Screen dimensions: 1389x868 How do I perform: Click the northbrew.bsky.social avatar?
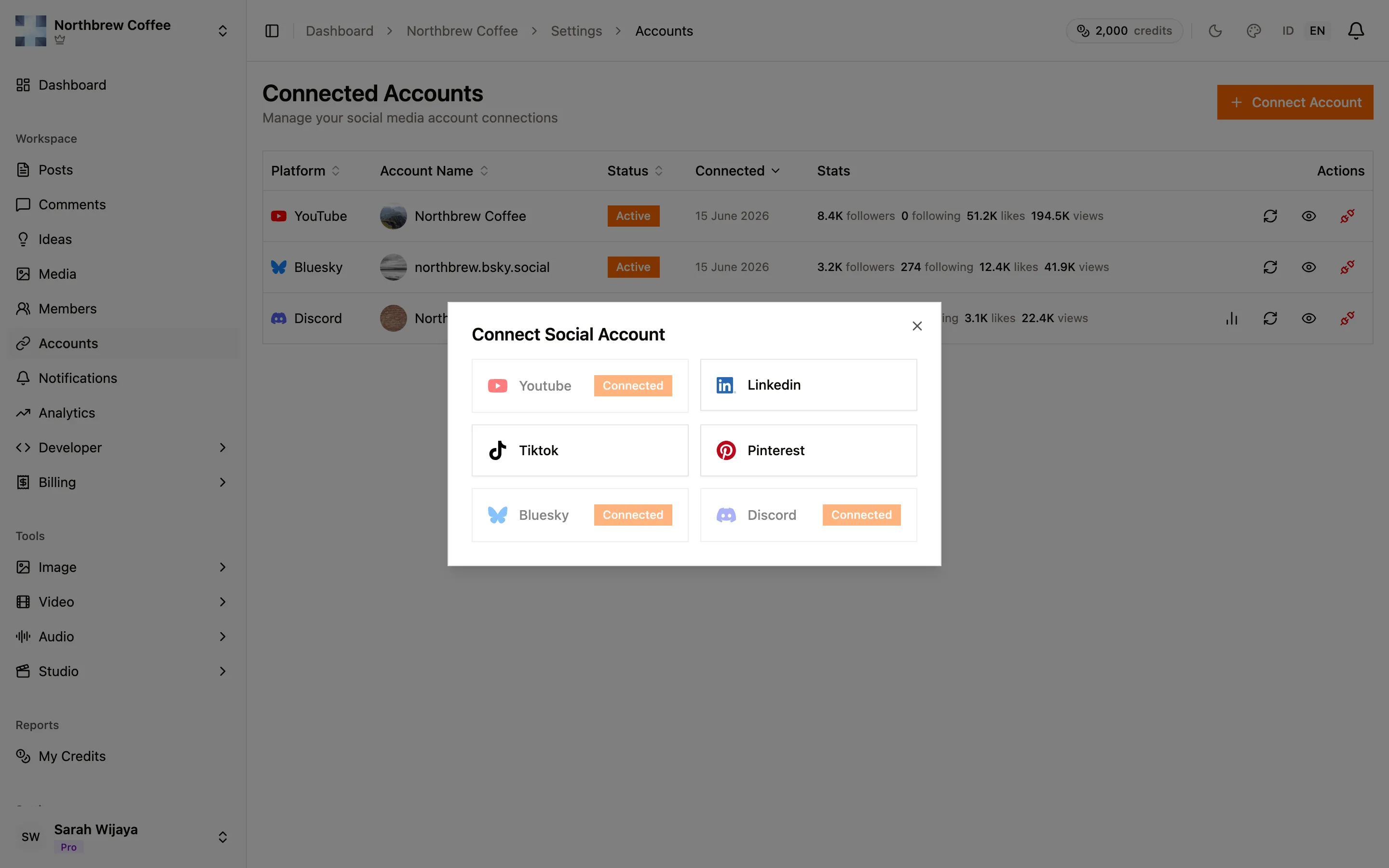(393, 267)
